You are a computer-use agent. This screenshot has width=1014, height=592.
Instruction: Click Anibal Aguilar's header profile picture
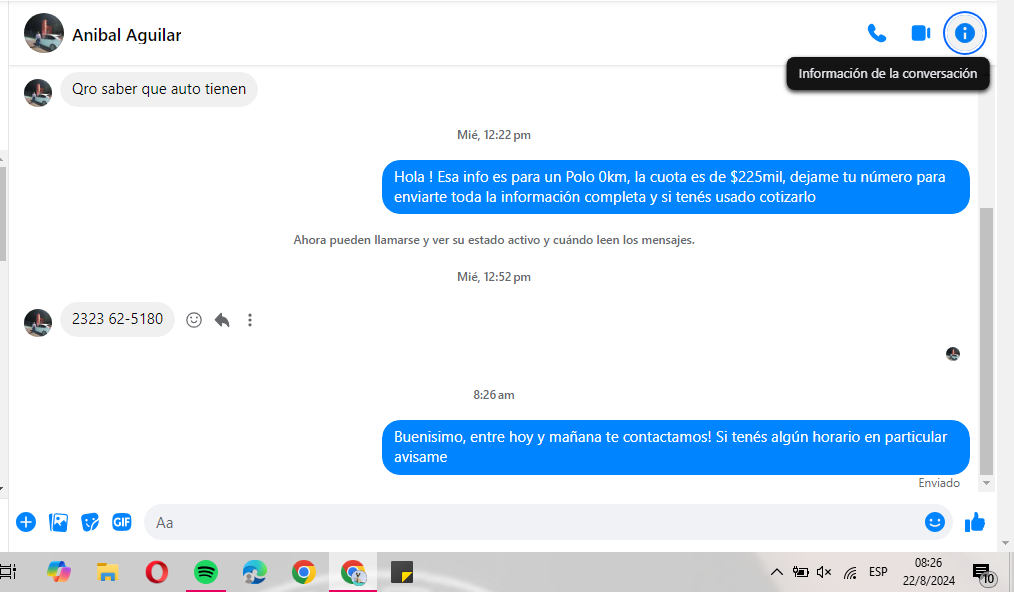point(44,33)
